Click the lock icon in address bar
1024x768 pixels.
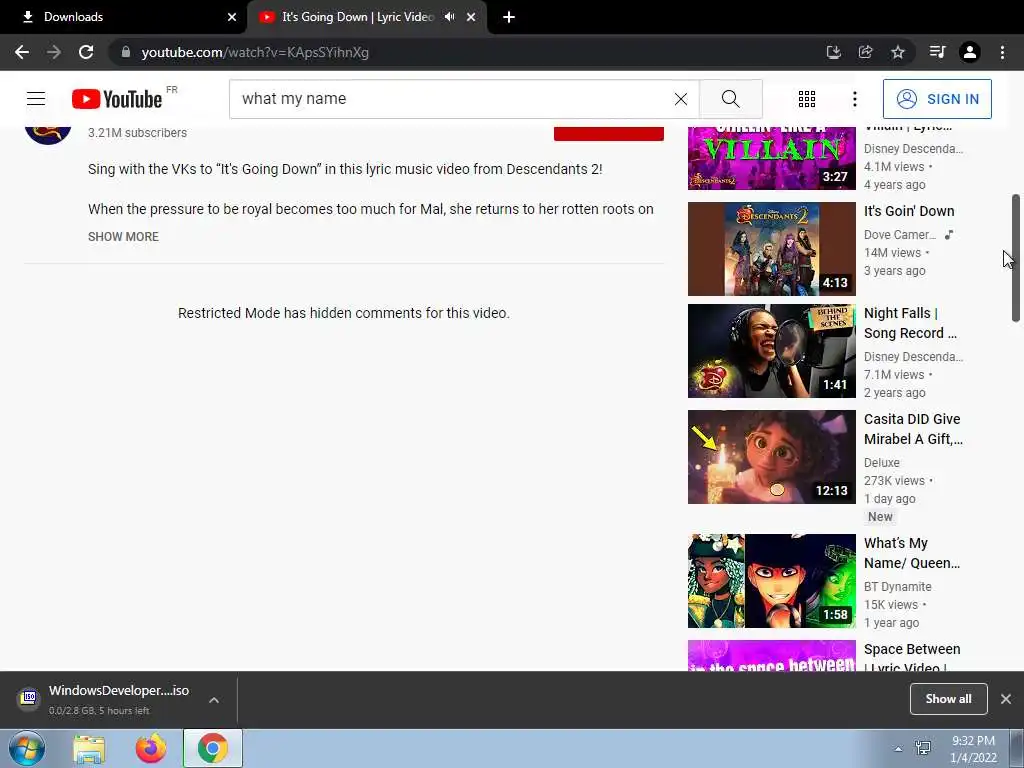pyautogui.click(x=126, y=52)
